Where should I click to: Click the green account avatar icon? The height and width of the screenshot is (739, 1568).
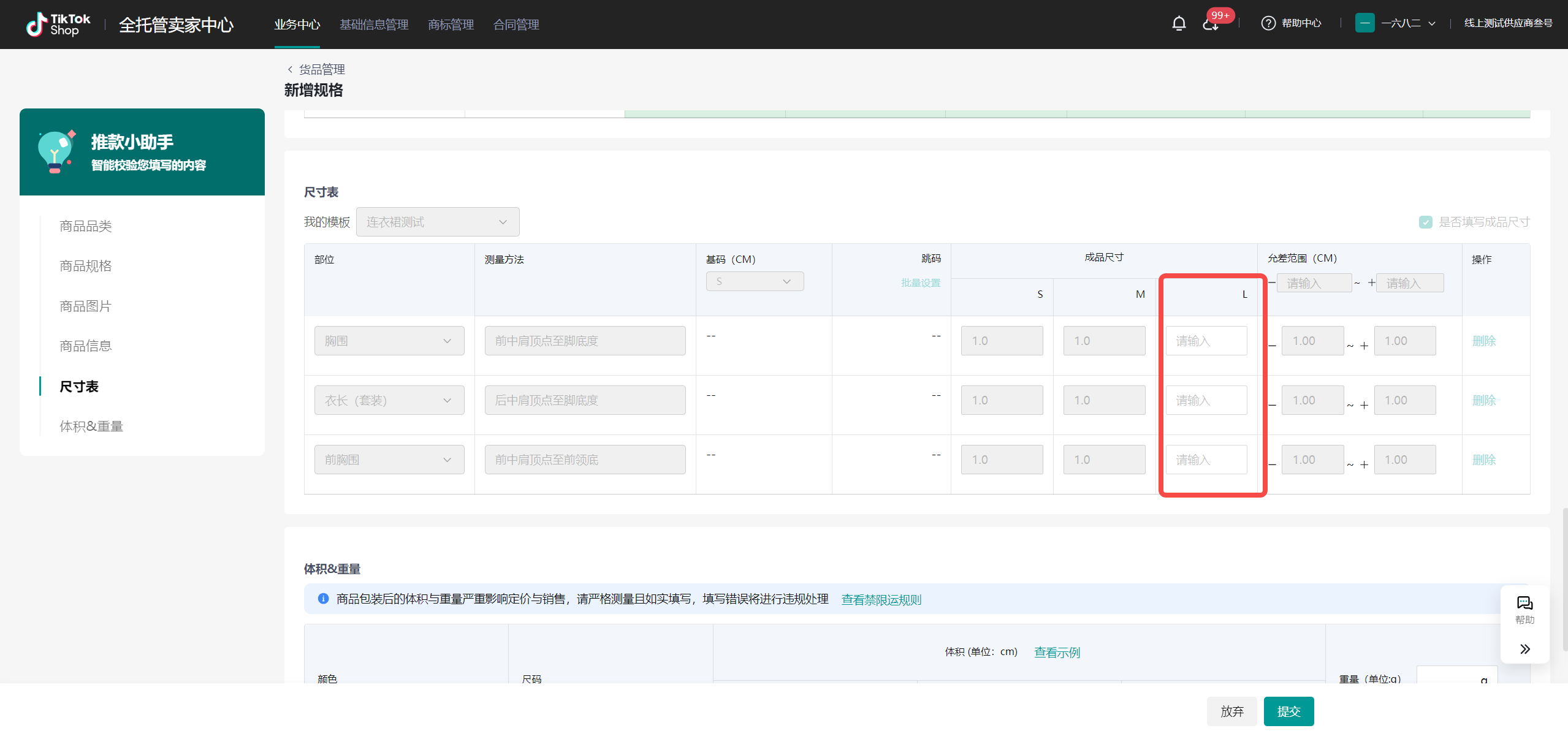tap(1364, 23)
